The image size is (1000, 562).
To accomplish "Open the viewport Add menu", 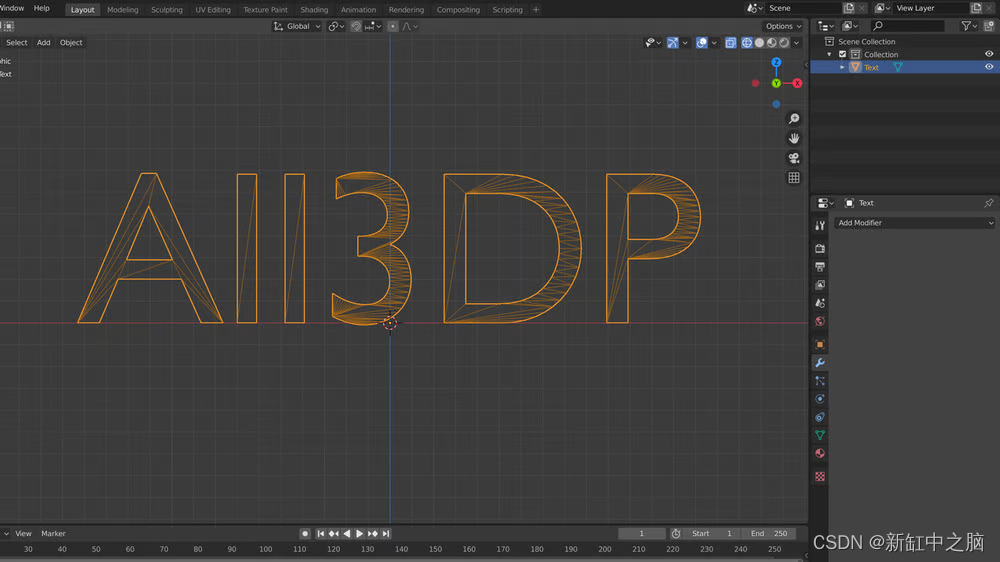I will click(43, 43).
